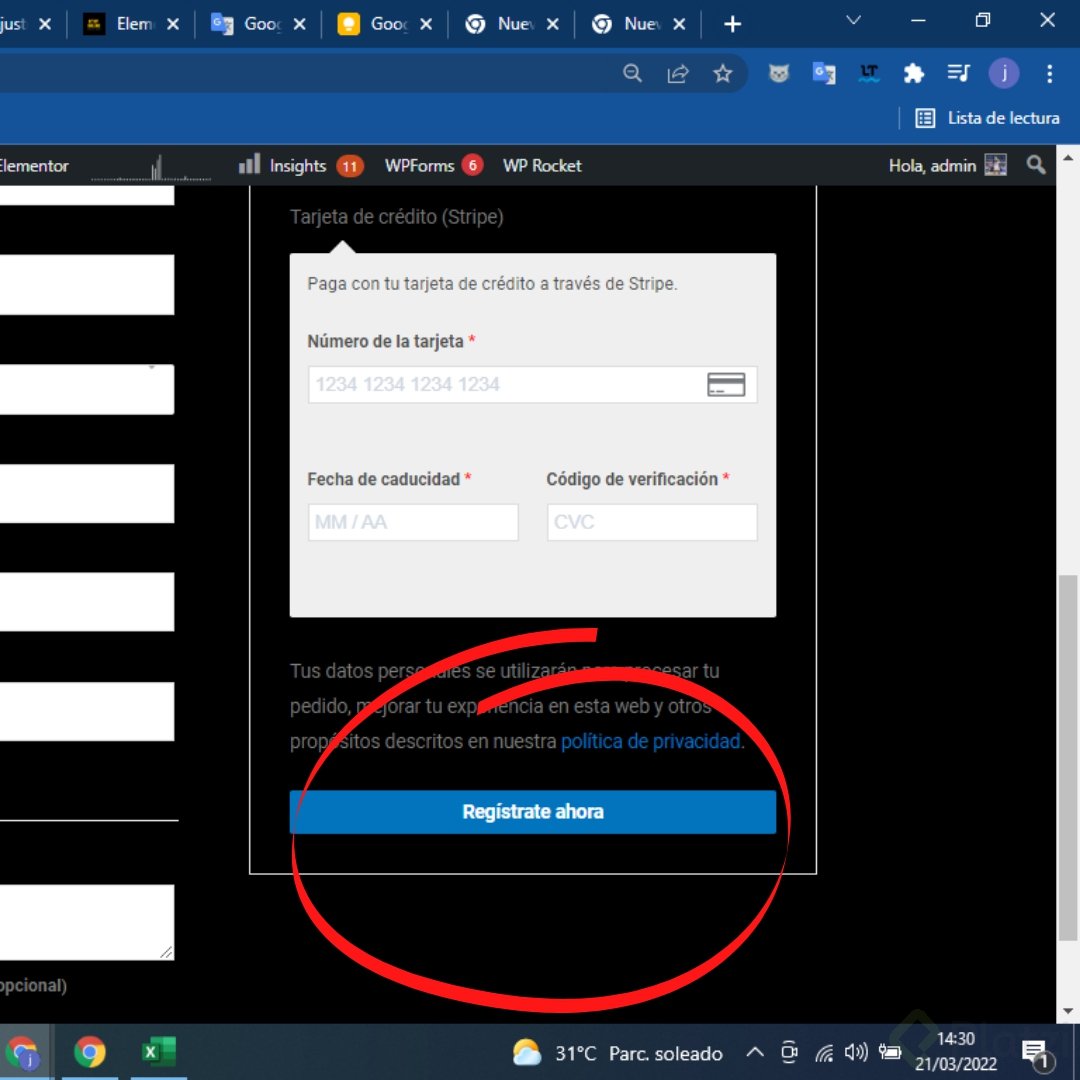Open the cat face extension icon

click(778, 73)
